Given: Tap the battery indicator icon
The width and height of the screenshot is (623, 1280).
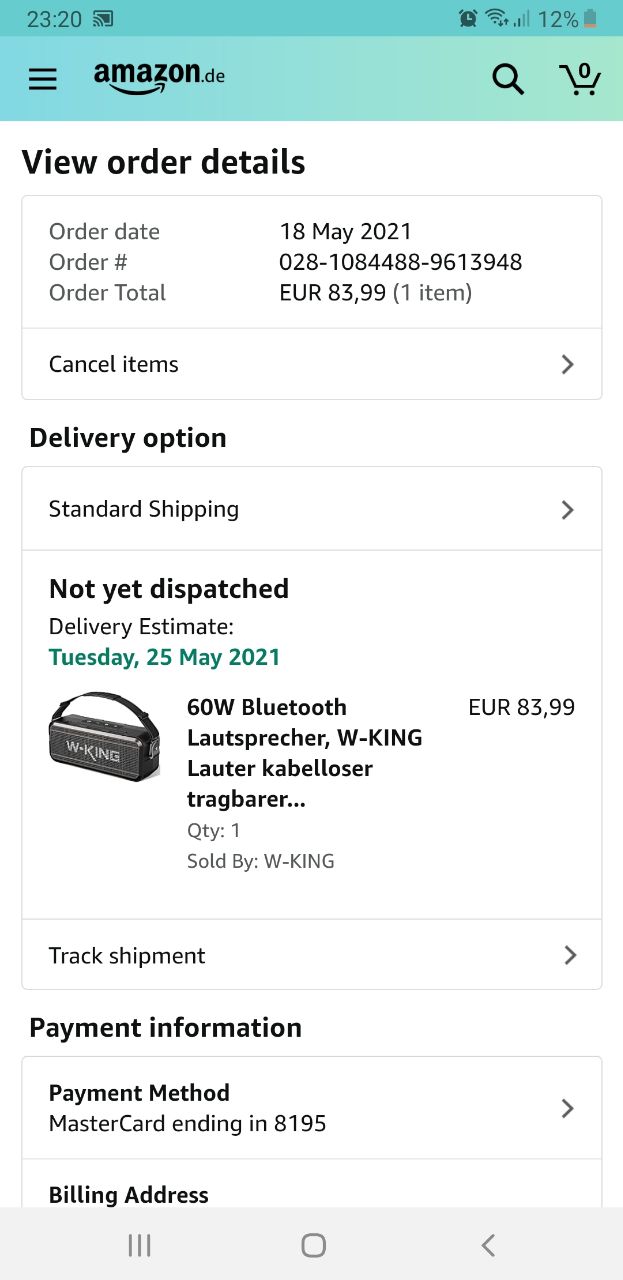Looking at the screenshot, I should point(591,18).
